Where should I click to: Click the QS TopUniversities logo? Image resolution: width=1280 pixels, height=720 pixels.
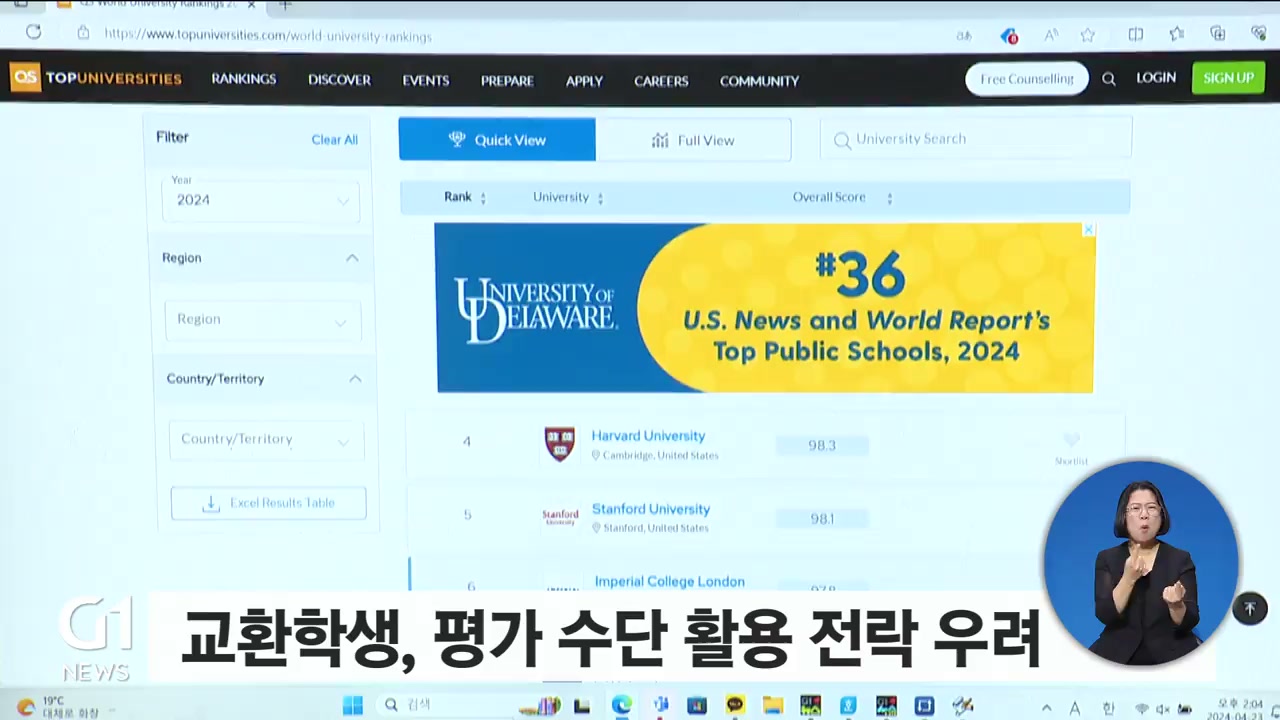click(x=96, y=78)
